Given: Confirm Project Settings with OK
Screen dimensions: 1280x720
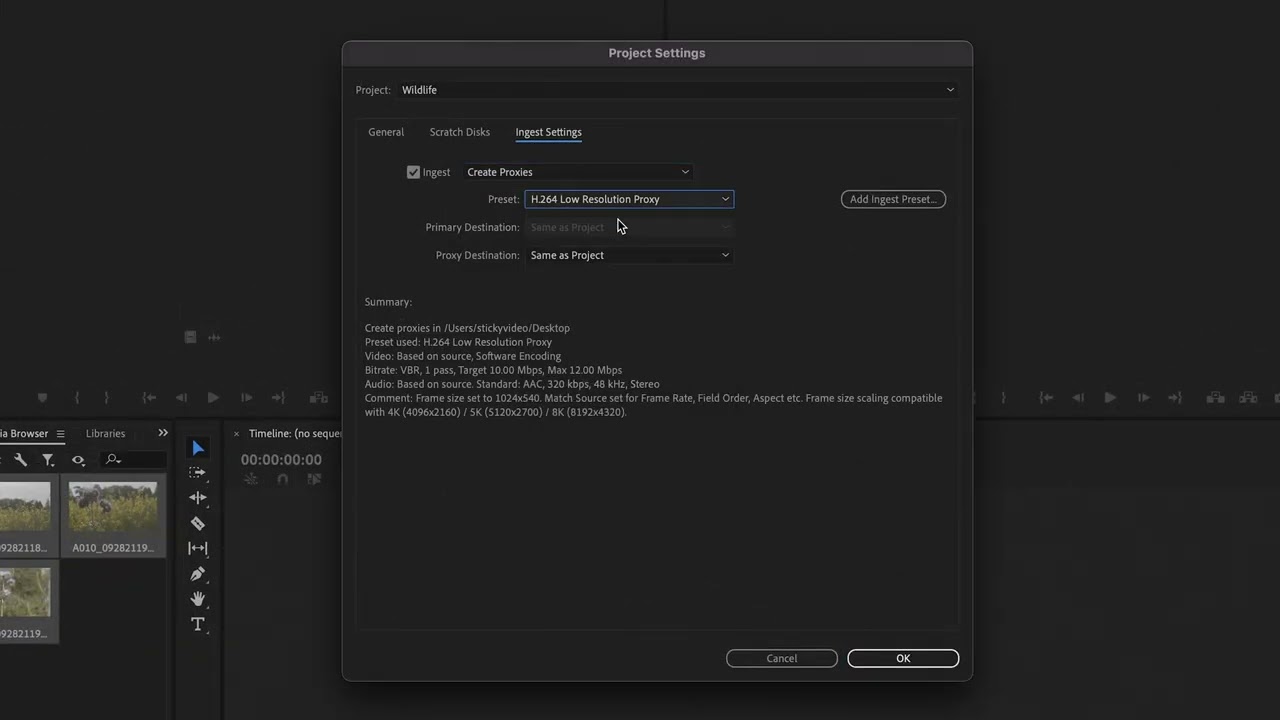Looking at the screenshot, I should click(903, 658).
